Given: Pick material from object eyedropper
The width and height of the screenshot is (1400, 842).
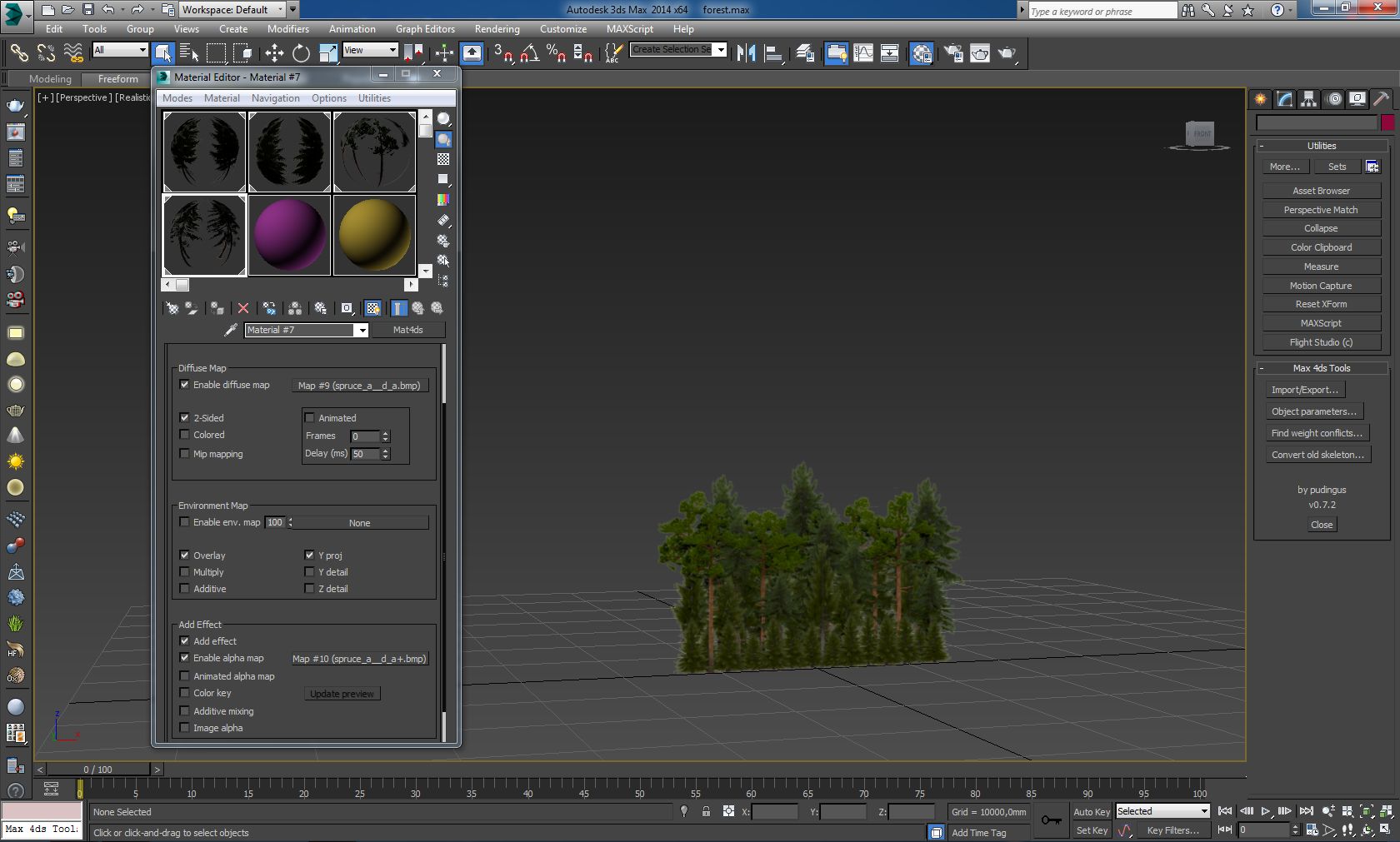Looking at the screenshot, I should coord(231,331).
